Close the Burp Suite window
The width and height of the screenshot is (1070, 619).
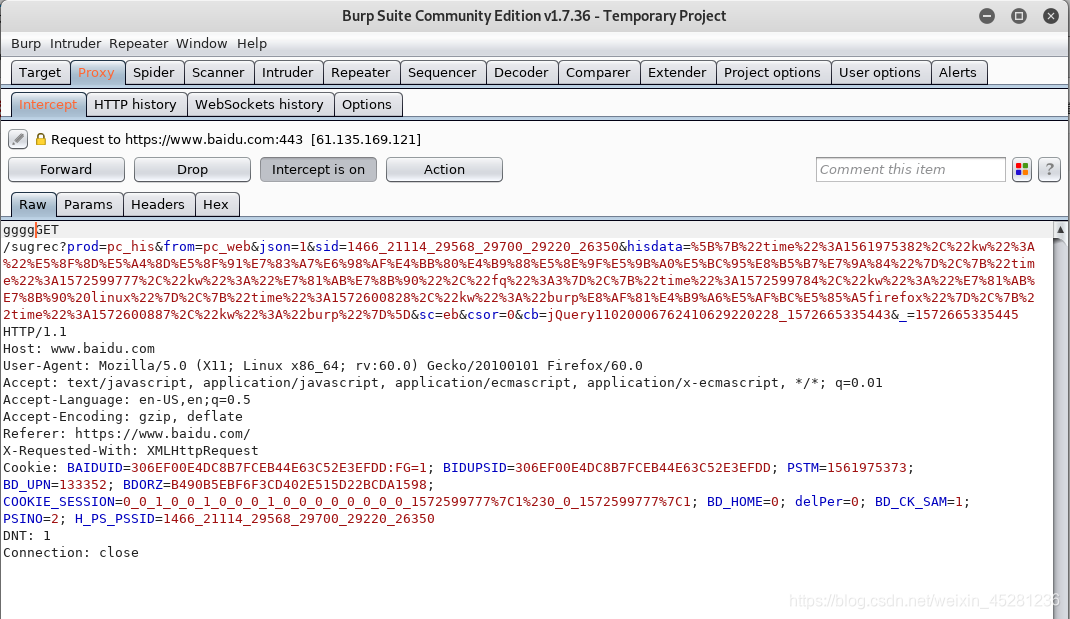point(1051,16)
